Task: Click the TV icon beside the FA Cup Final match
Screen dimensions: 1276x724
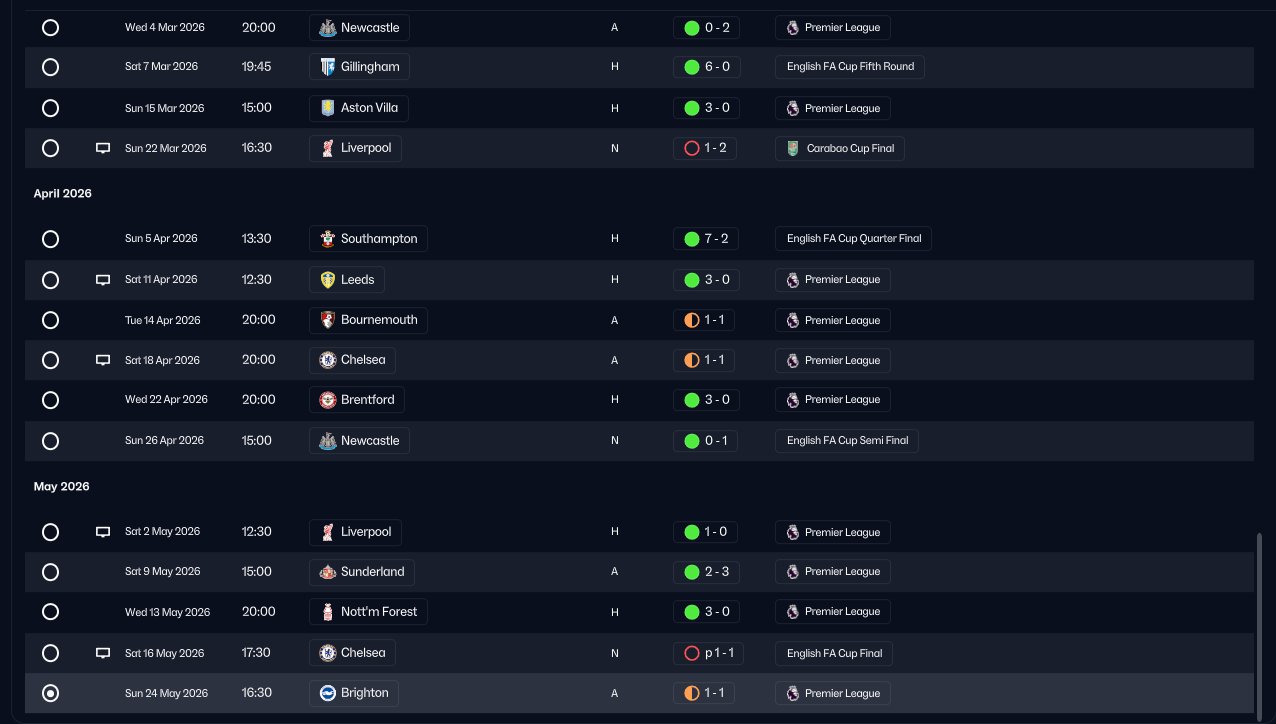Action: click(x=102, y=653)
